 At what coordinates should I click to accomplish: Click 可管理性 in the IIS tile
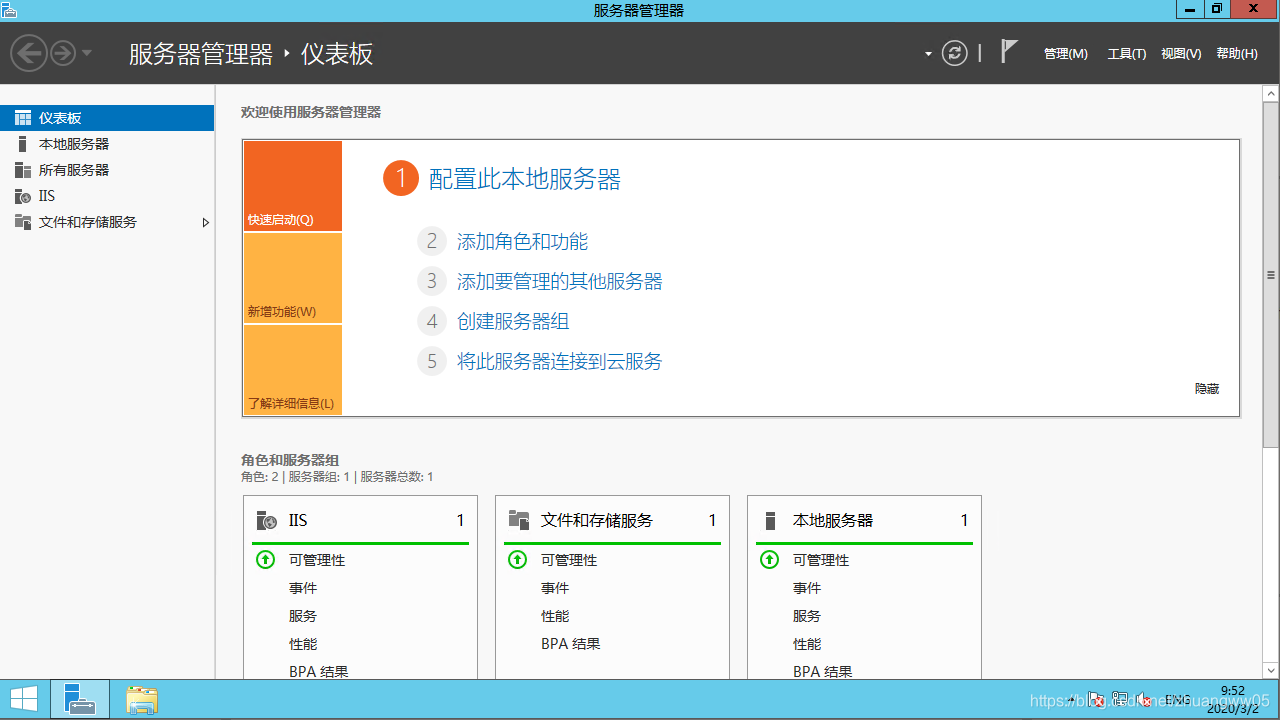(x=317, y=560)
